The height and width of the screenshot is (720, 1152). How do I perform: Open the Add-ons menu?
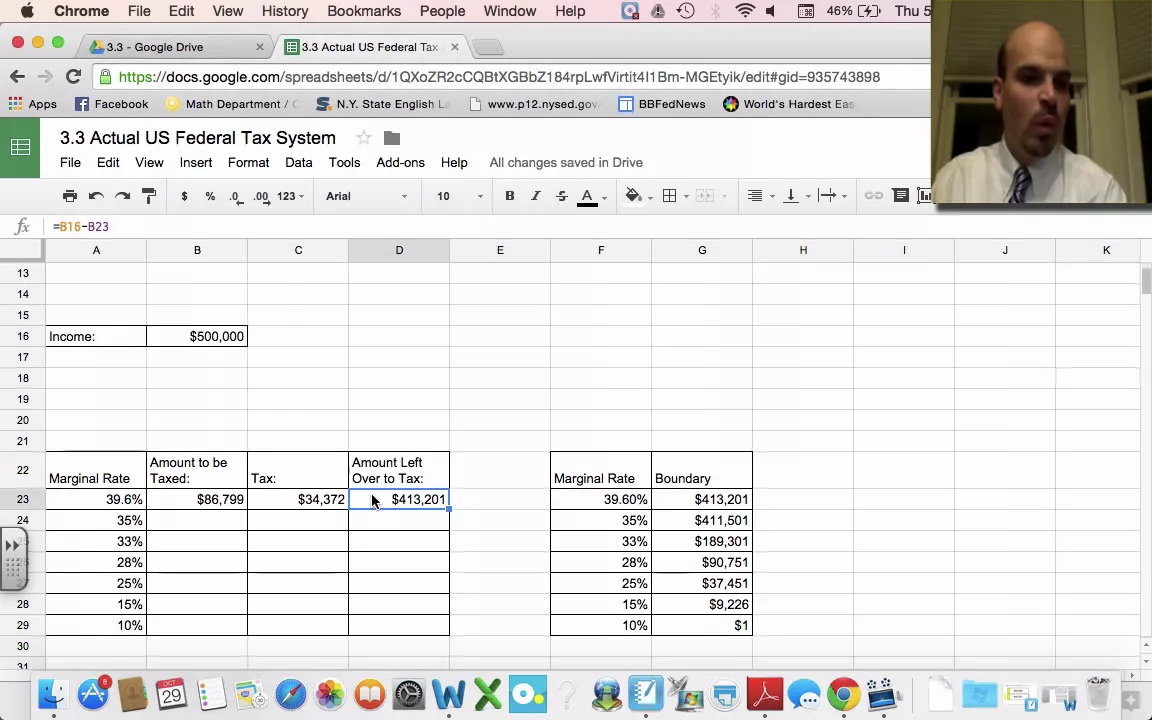400,162
